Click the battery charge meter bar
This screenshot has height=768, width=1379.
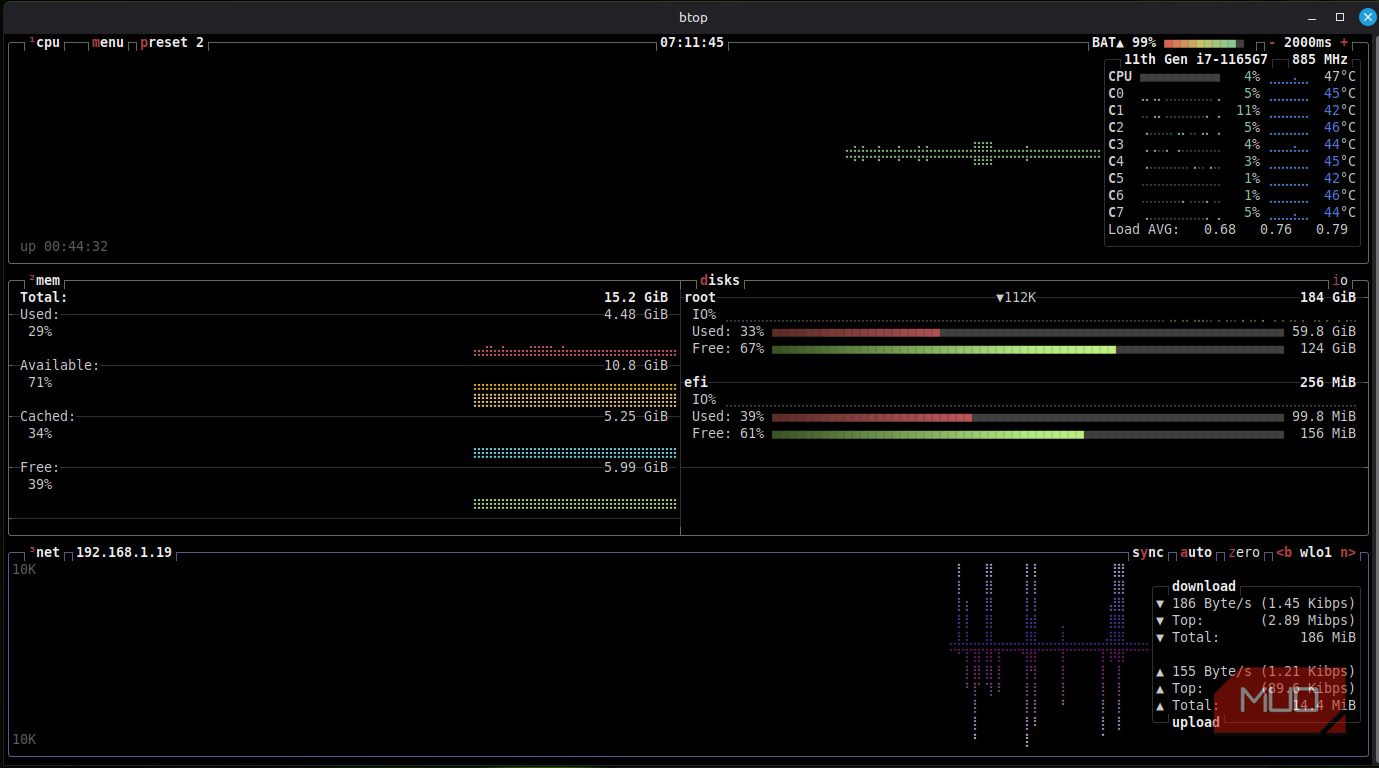click(1204, 43)
